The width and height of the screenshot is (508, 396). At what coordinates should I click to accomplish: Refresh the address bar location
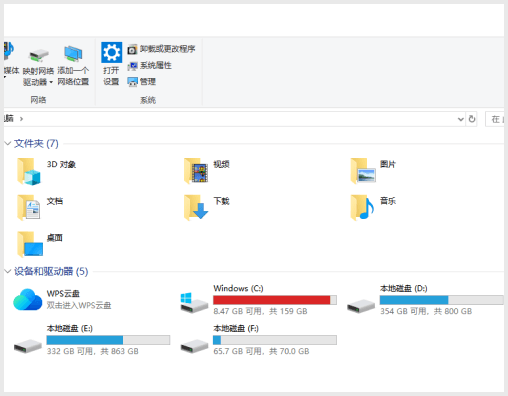click(x=472, y=119)
